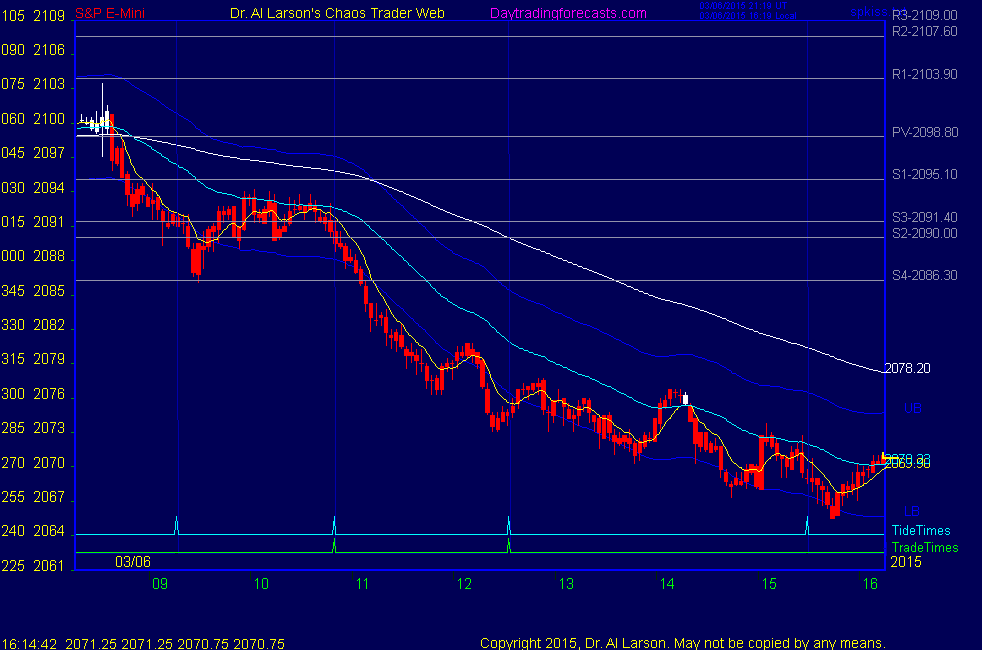
Task: Click the 2078.20 moving average value
Action: pyautogui.click(x=907, y=368)
